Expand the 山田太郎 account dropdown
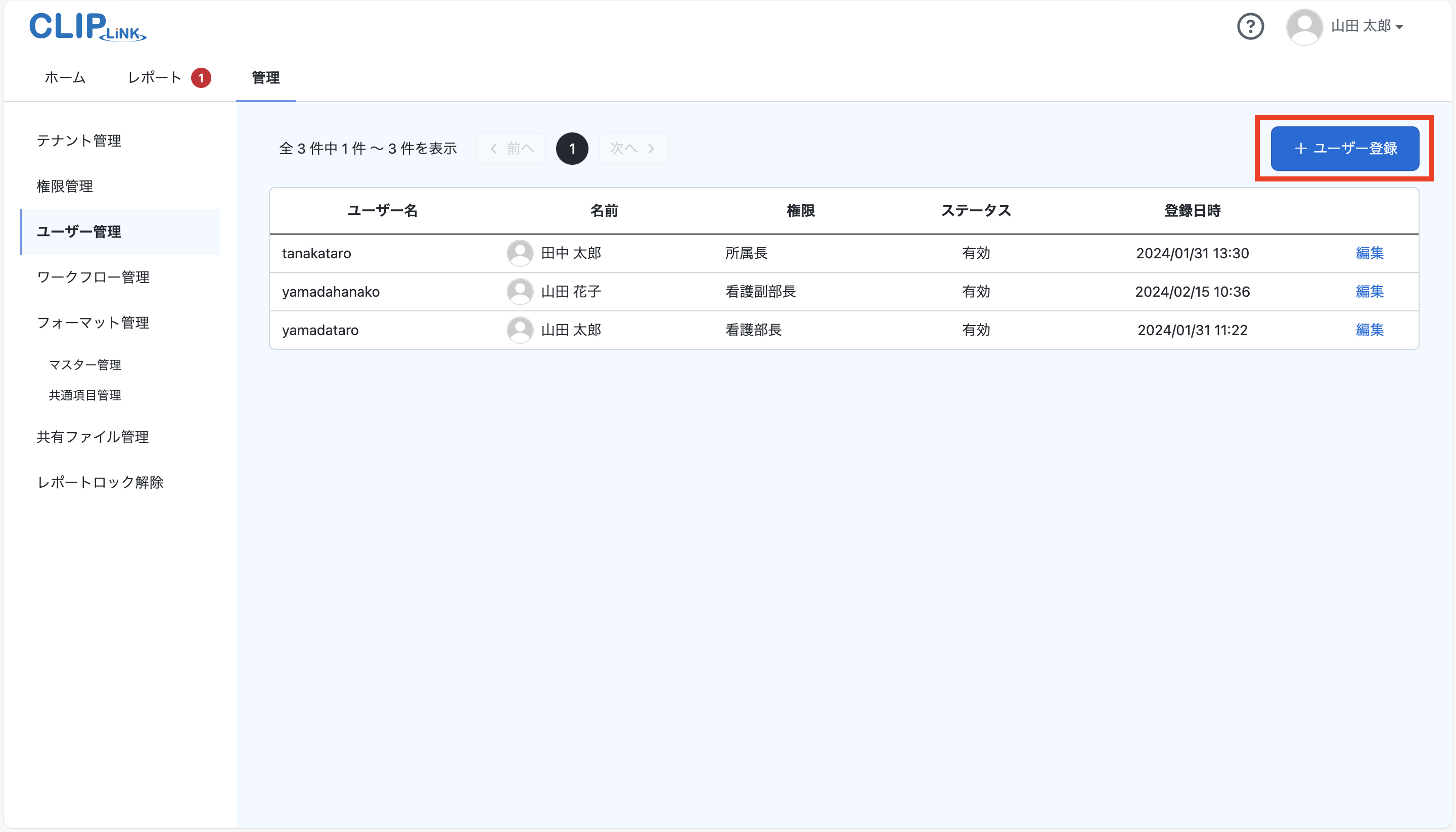 (1399, 27)
